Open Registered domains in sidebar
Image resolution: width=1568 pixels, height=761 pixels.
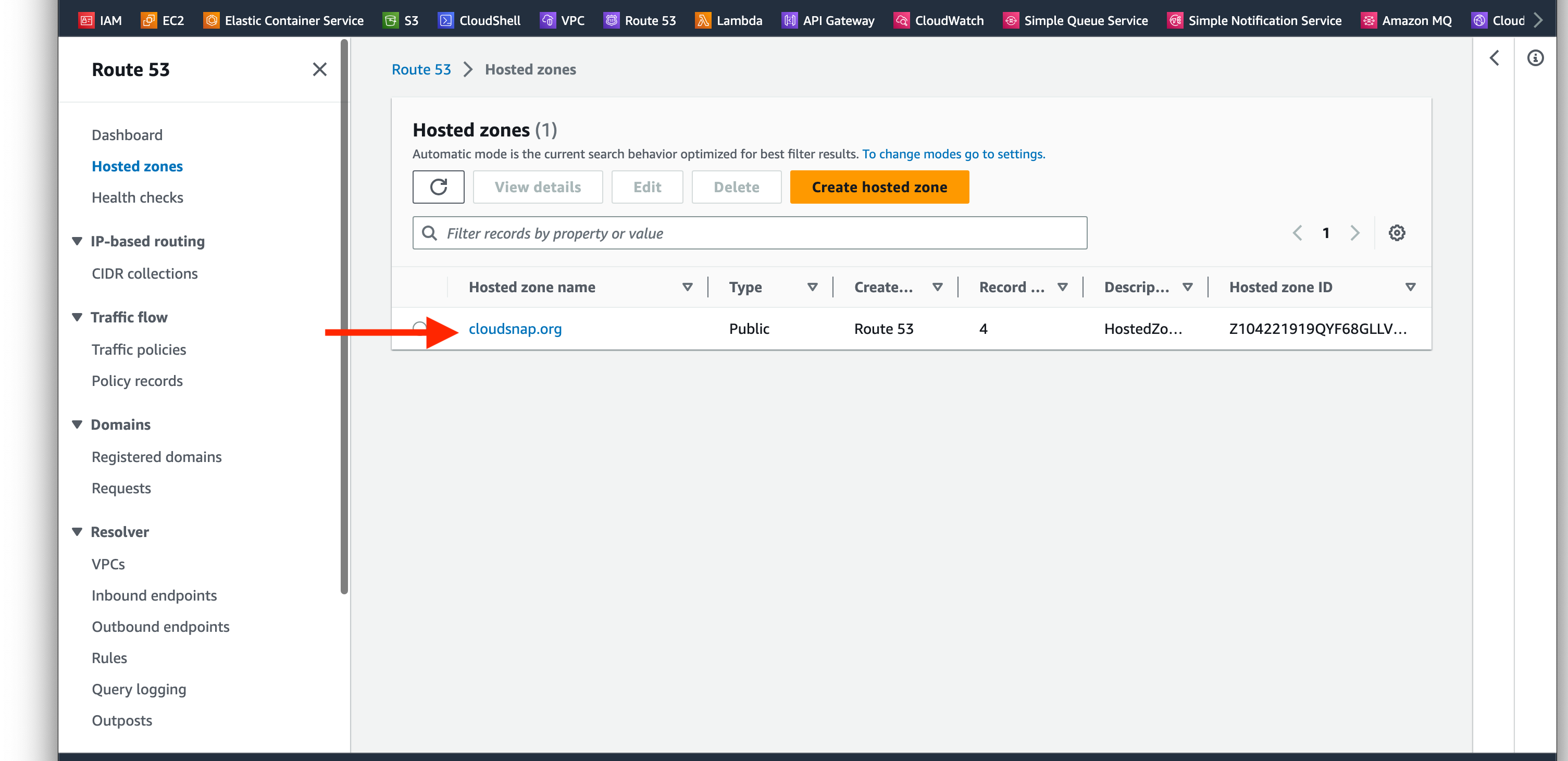pos(156,457)
